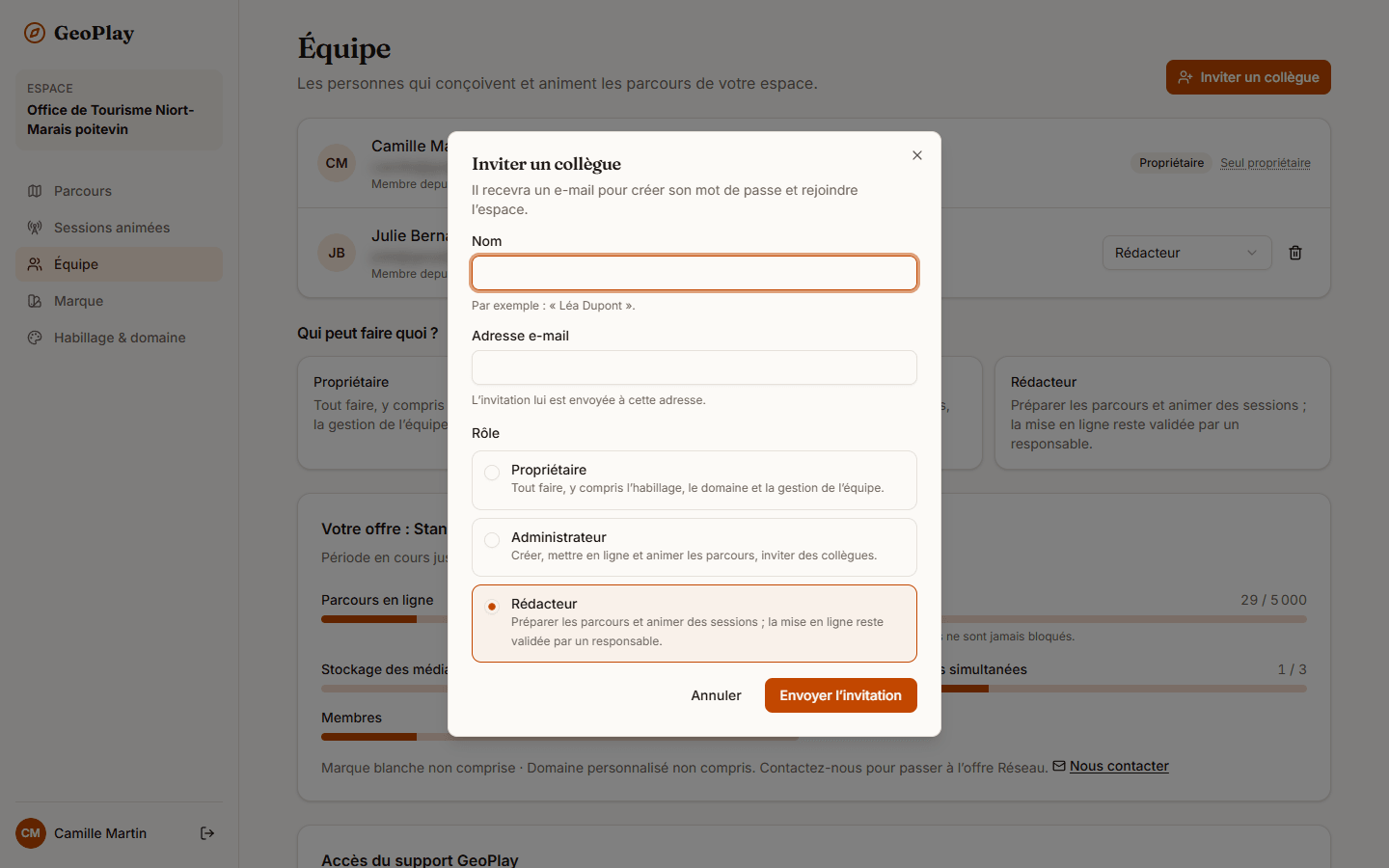Click the Sessions animées broadcast icon
1389x868 pixels.
[35, 228]
